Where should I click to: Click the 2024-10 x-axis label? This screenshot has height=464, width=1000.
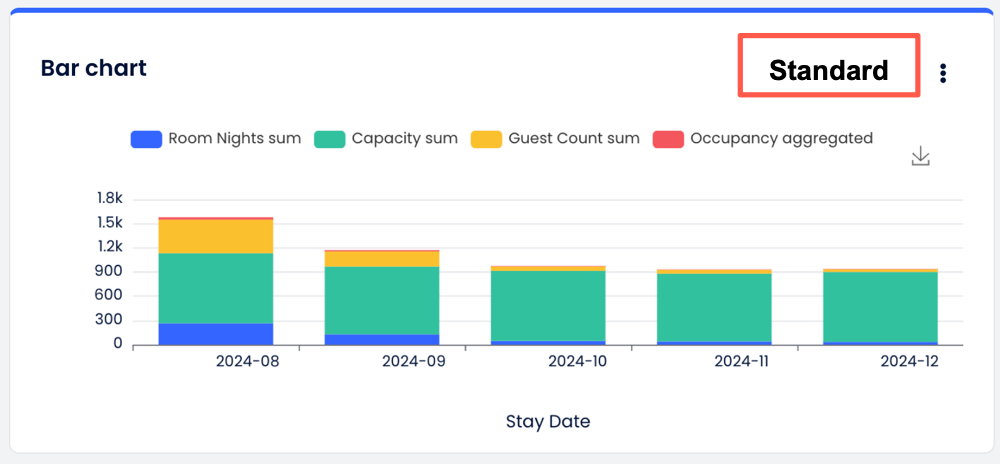[x=579, y=362]
